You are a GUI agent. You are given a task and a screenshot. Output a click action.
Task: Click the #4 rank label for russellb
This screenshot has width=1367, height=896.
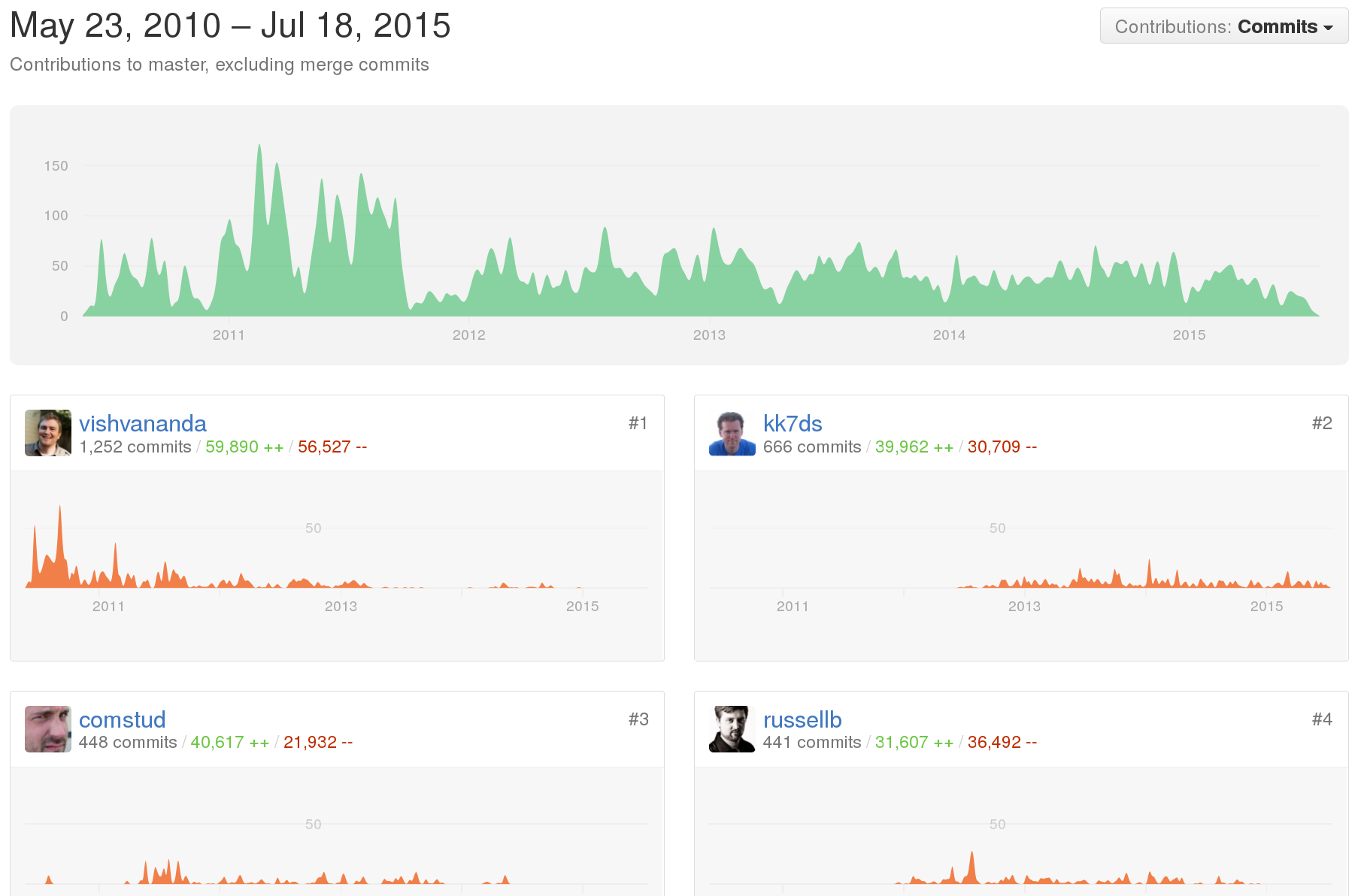(1321, 720)
